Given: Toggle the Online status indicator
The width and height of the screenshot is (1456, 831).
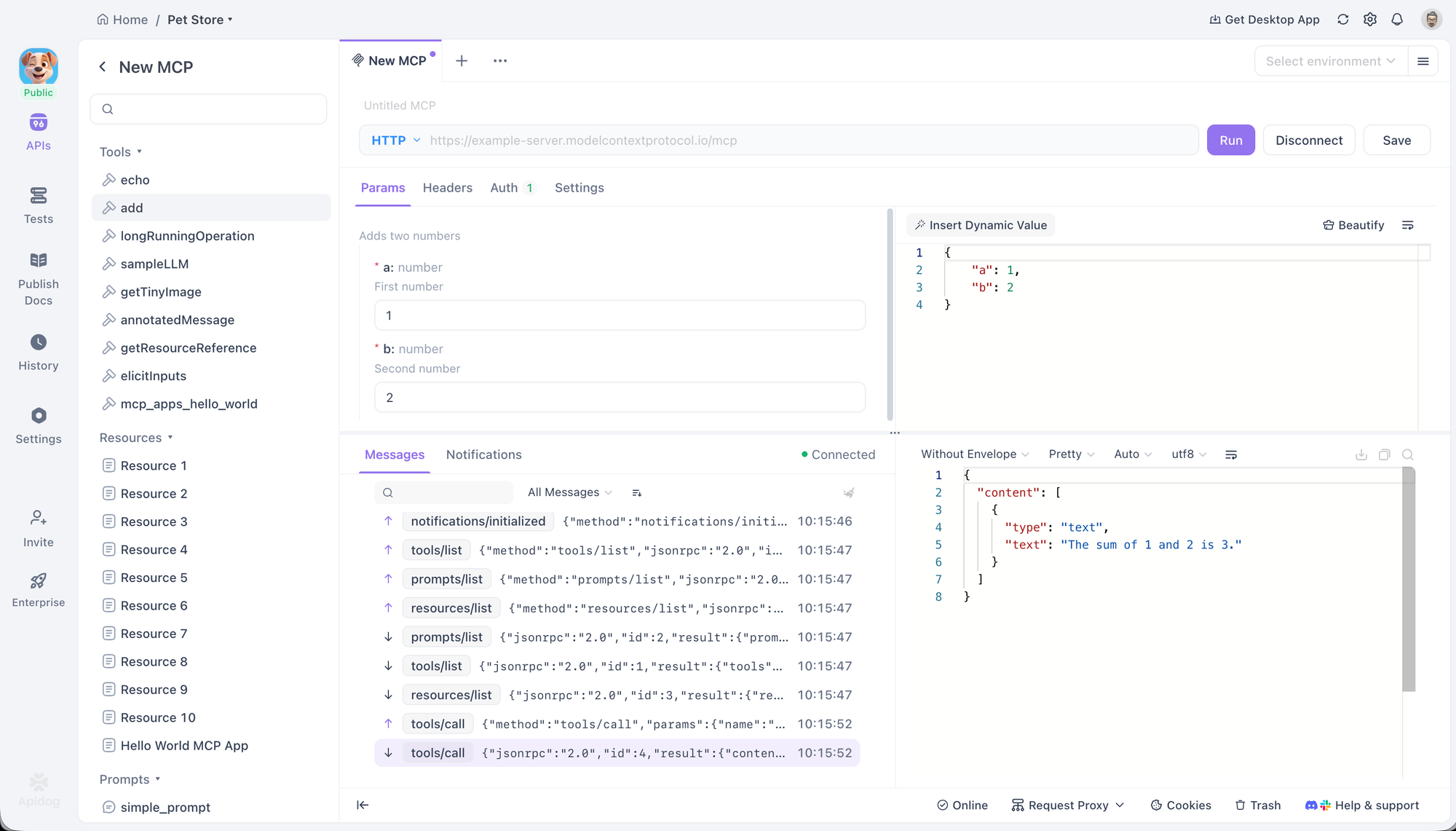Looking at the screenshot, I should (962, 805).
